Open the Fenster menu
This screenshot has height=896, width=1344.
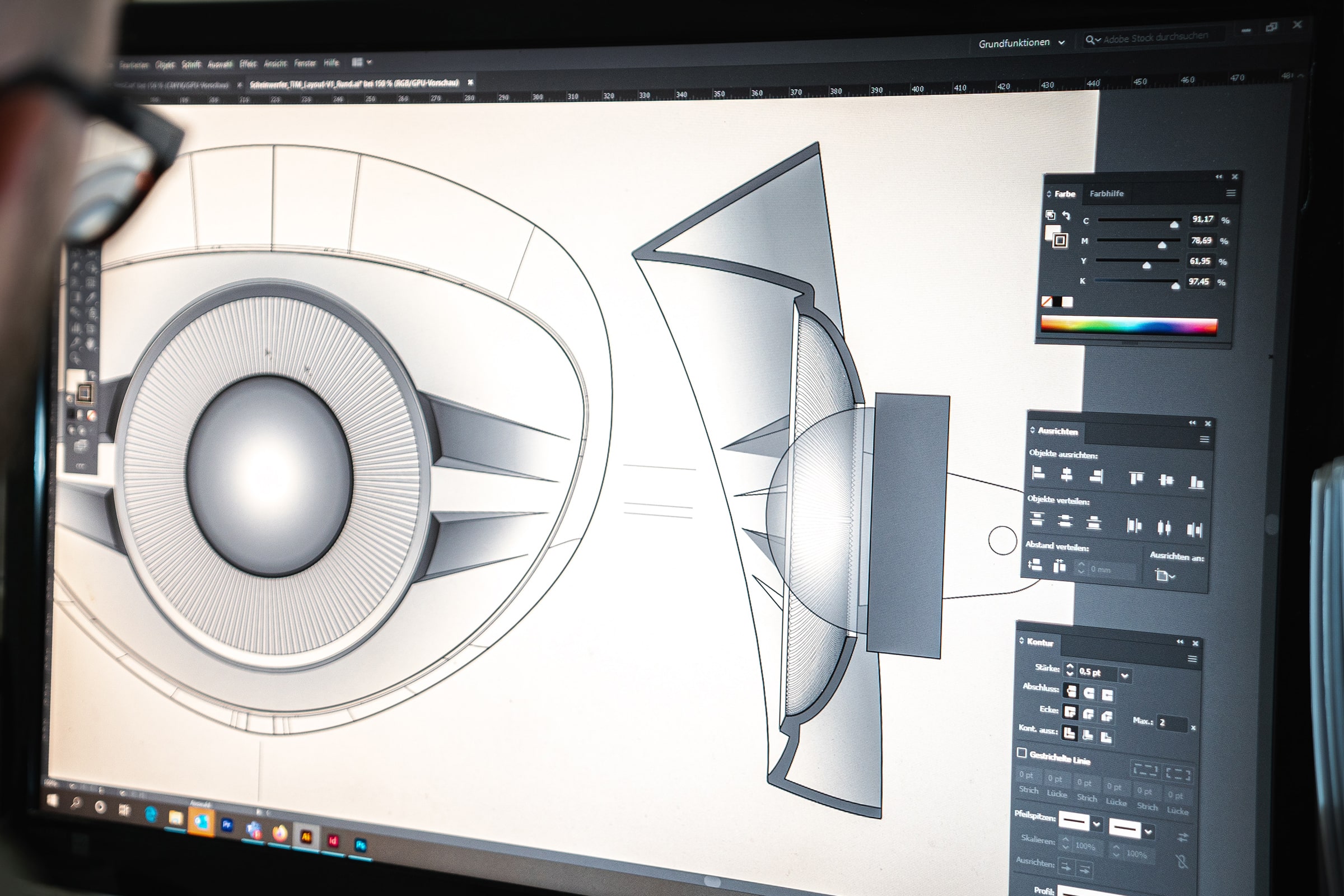coord(305,63)
